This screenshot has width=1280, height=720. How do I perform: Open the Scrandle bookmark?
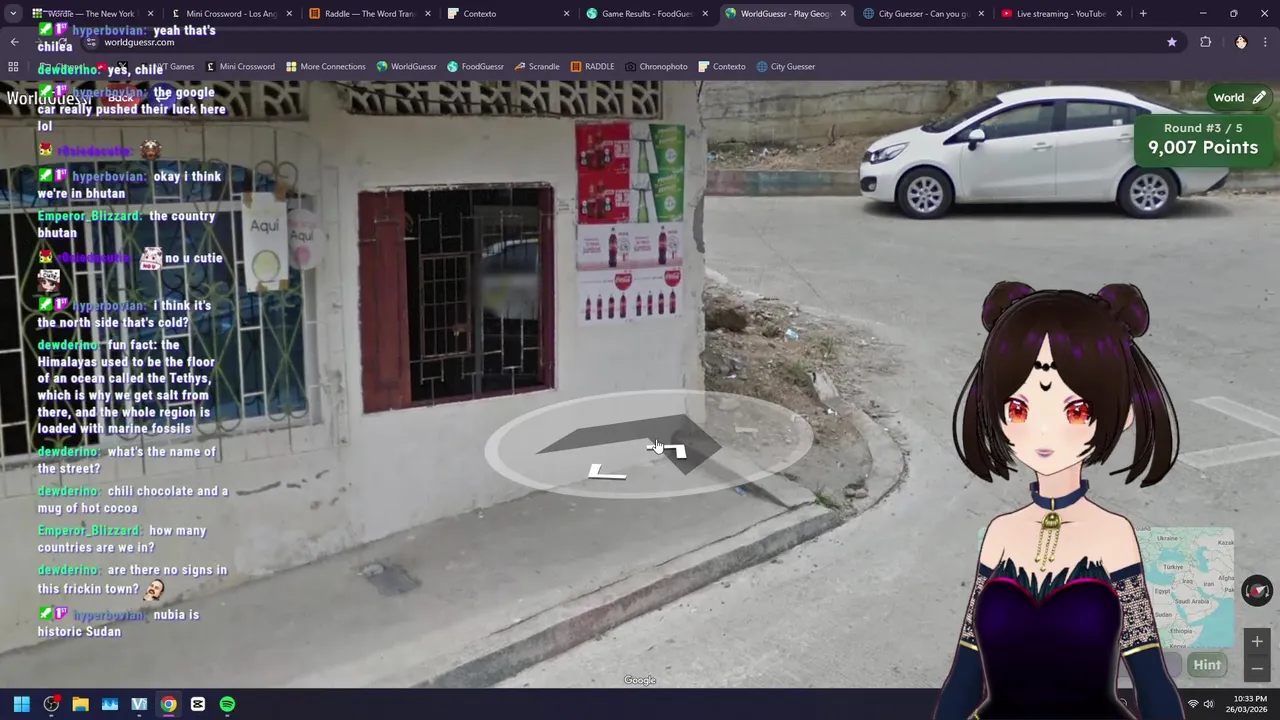click(x=537, y=66)
